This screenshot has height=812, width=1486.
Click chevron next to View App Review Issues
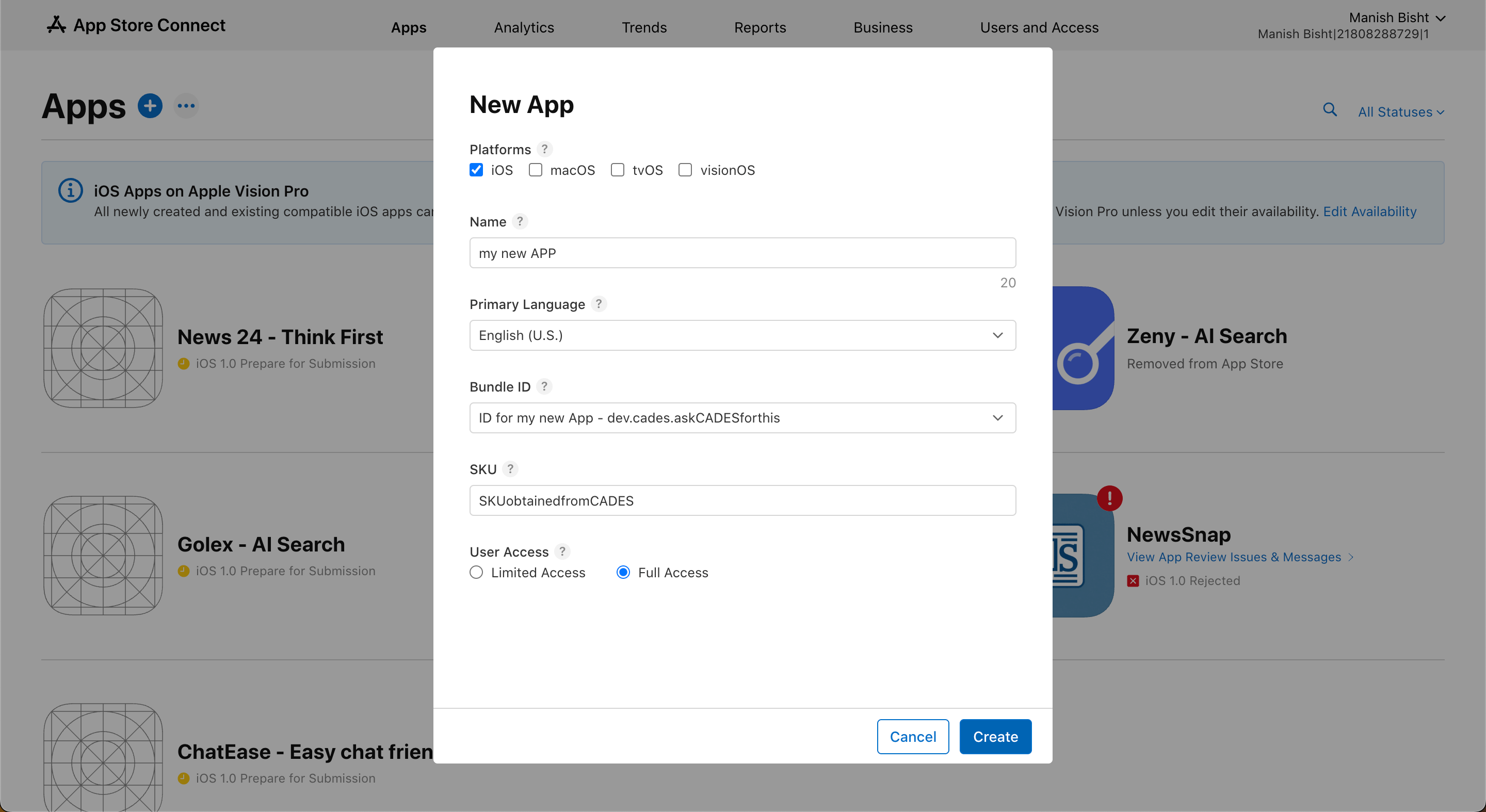[x=1350, y=557]
